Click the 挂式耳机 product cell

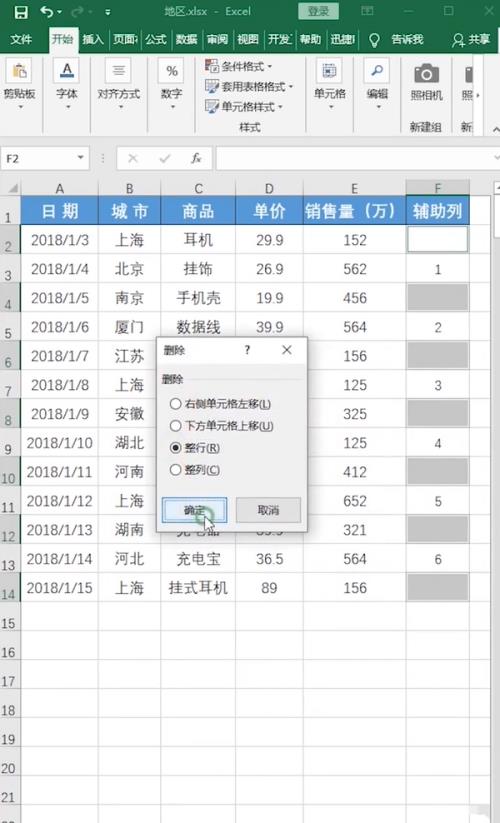pyautogui.click(x=198, y=587)
